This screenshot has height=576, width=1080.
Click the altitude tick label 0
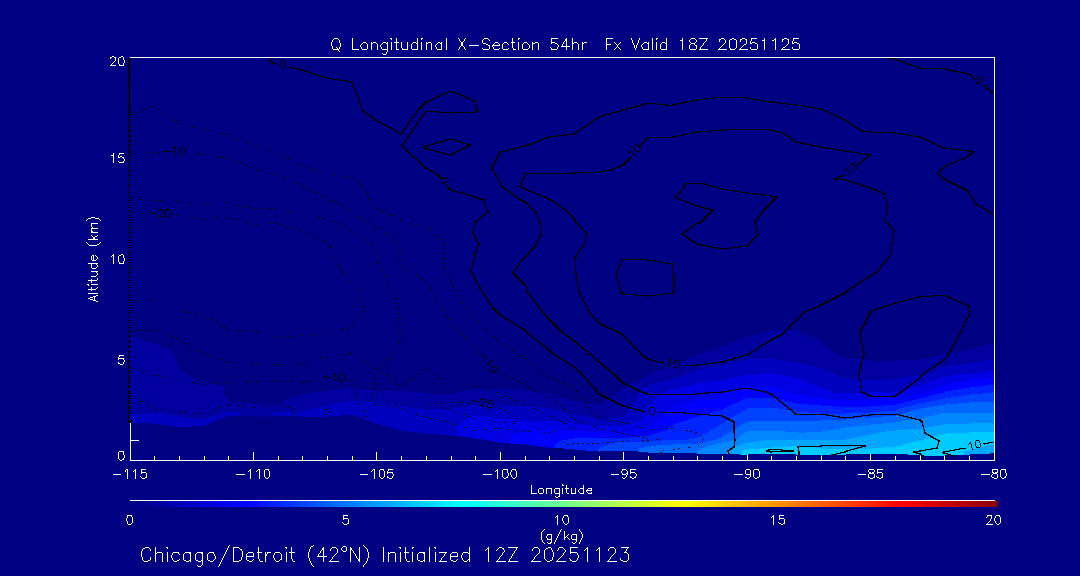point(120,455)
